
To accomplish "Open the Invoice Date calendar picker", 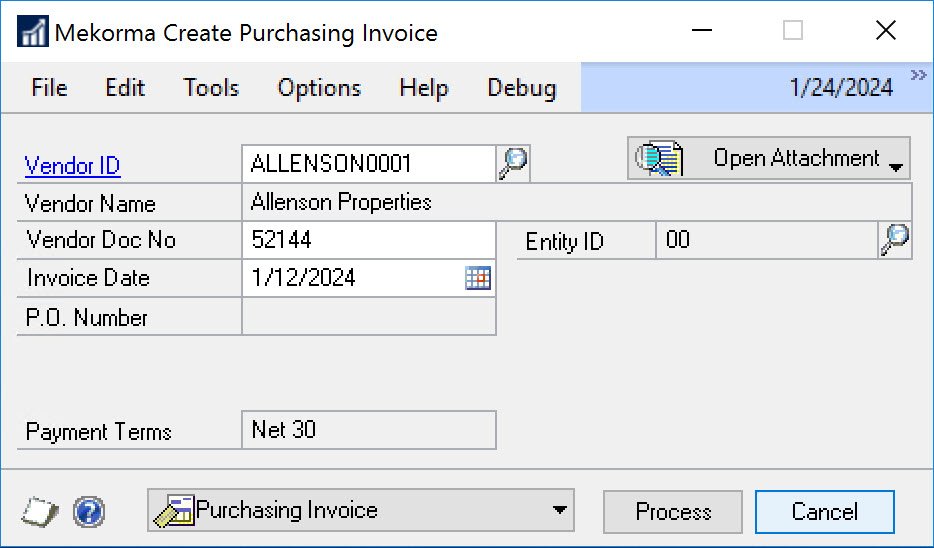I will (x=479, y=279).
